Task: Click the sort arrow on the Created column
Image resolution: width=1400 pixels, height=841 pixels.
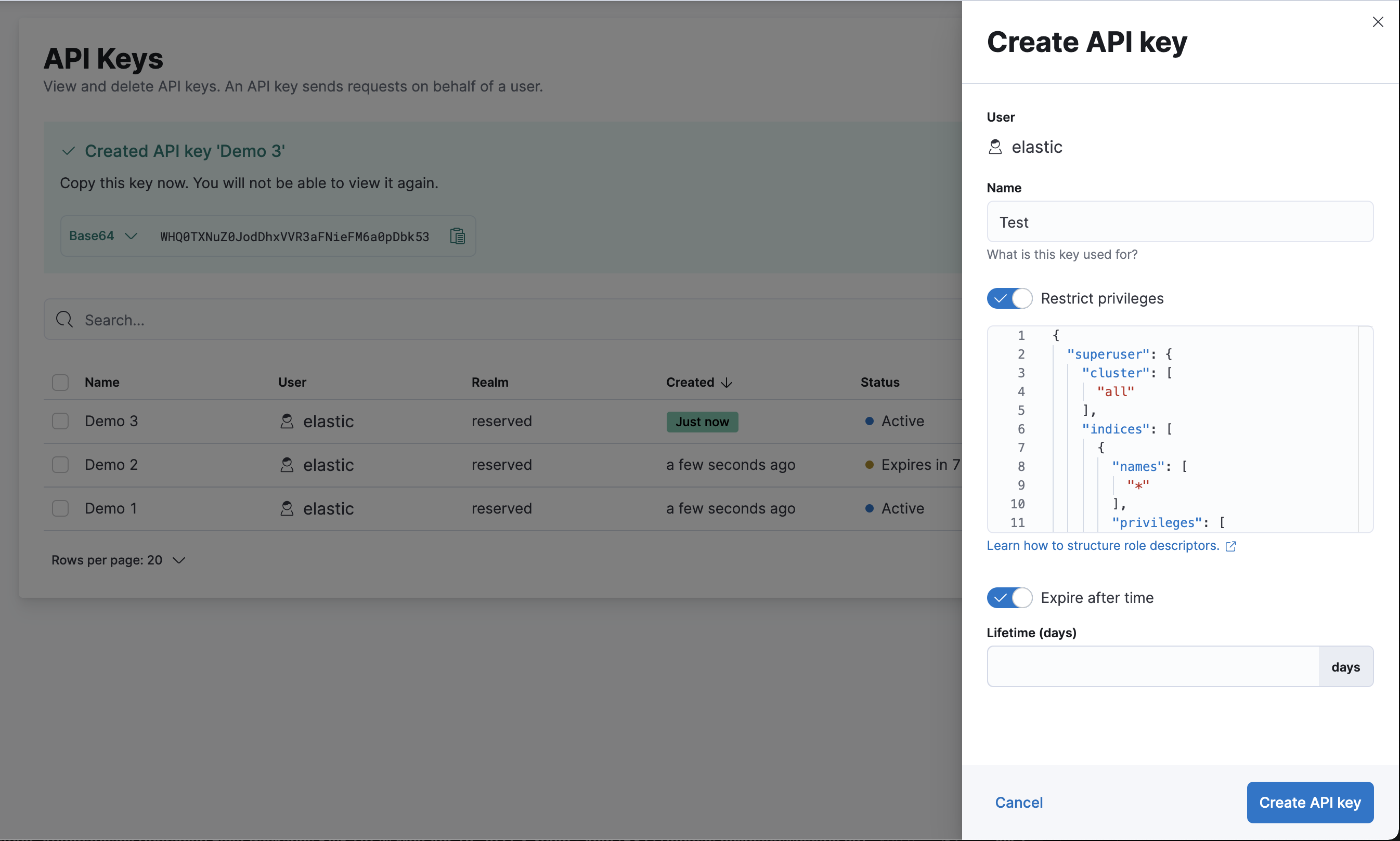Action: [727, 383]
